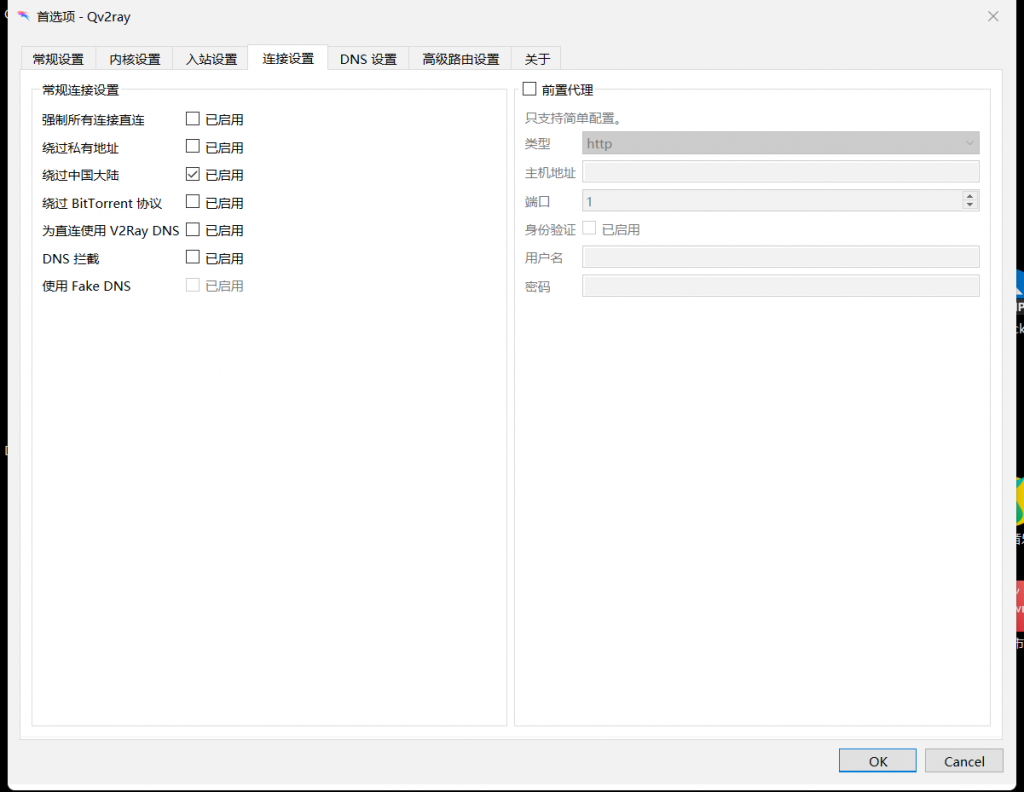Viewport: 1024px width, 792px height.
Task: Open the 内核设置 tab
Action: coord(135,59)
